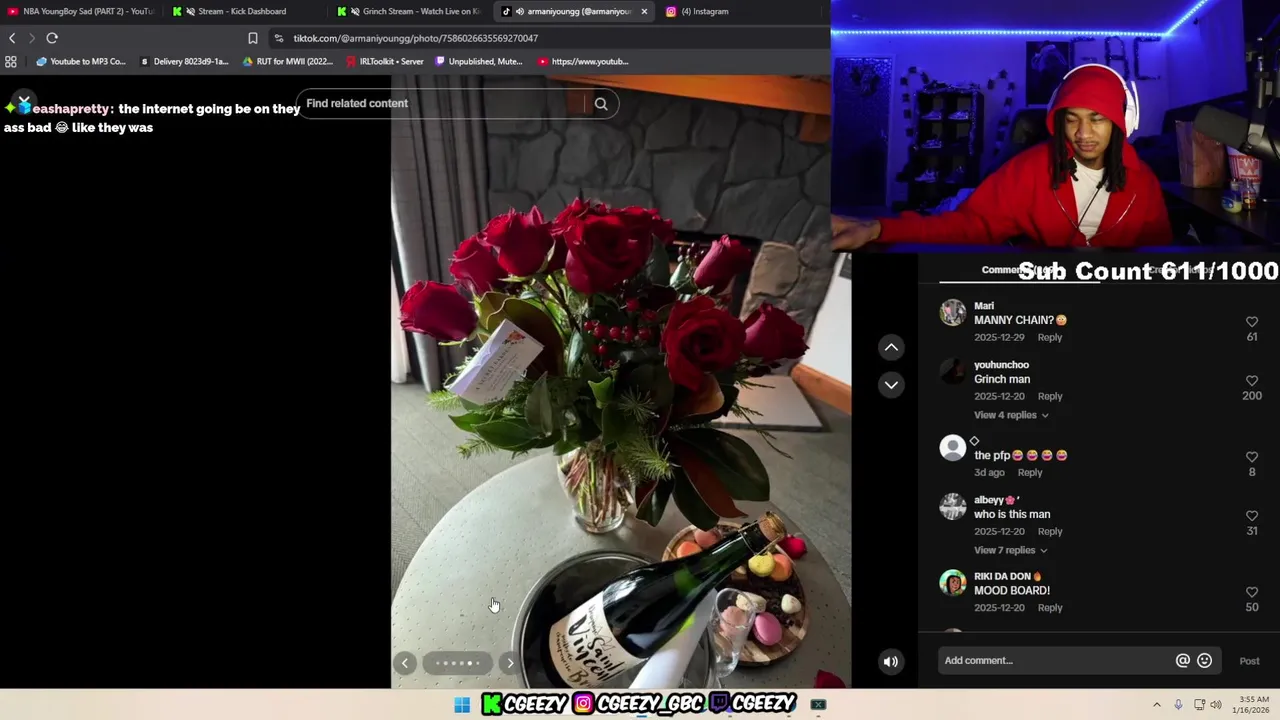Screen dimensions: 1280x720
Task: Select the Comments tab header
Action: tap(1019, 270)
